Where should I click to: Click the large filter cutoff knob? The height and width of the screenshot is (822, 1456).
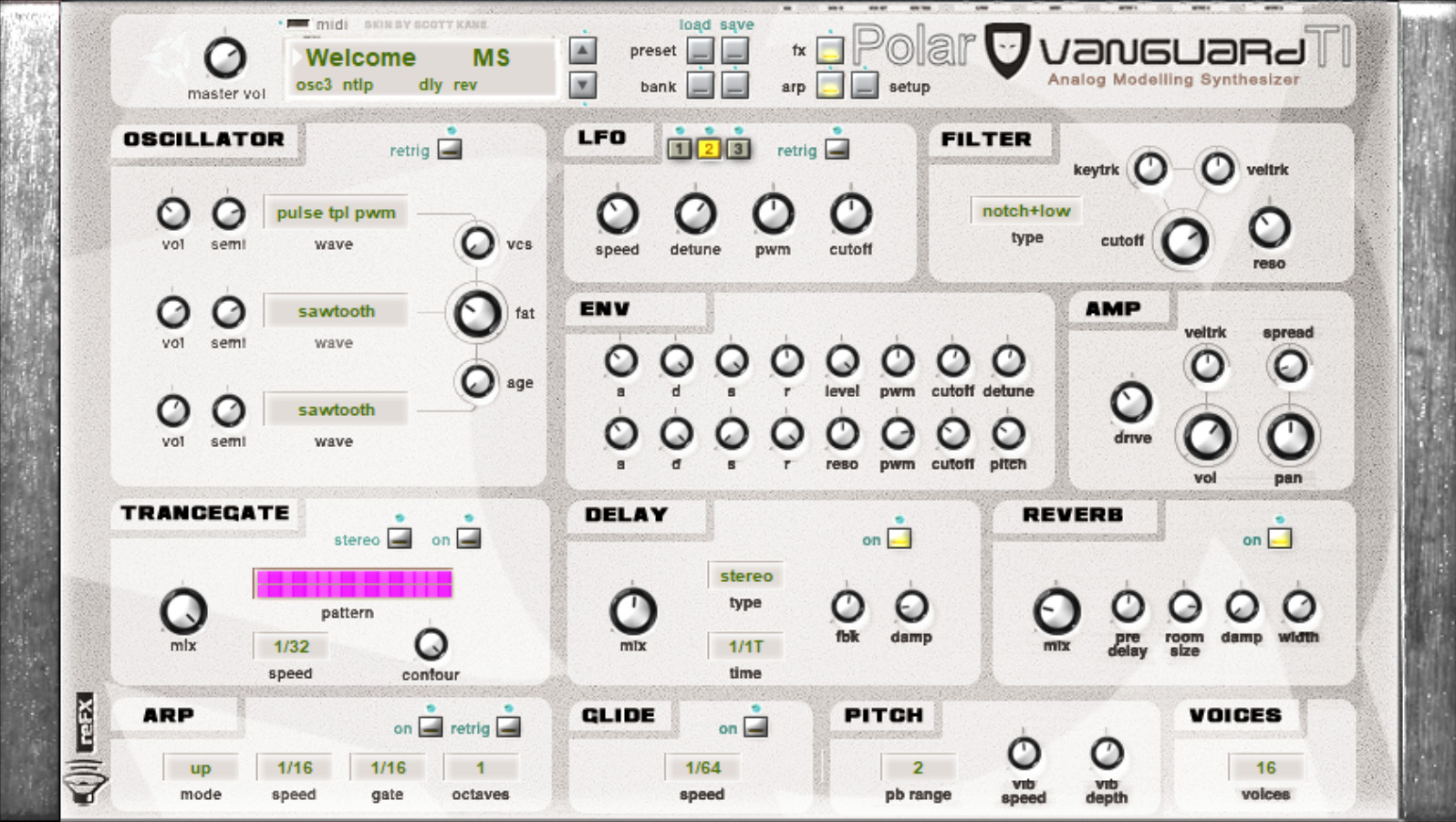[1184, 241]
